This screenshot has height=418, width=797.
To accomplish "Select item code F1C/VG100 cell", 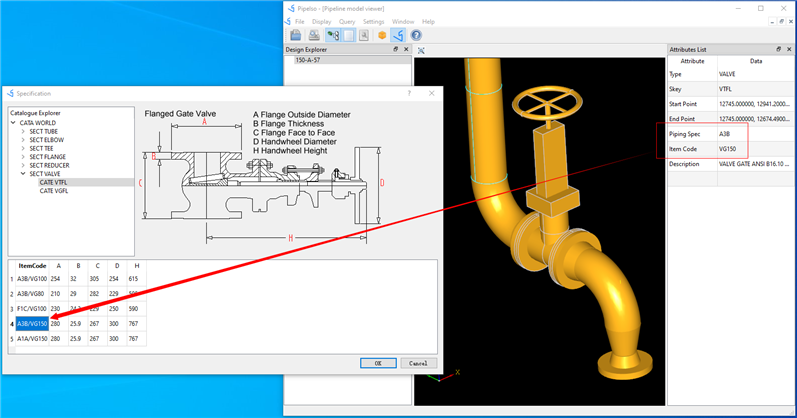I will [32, 309].
